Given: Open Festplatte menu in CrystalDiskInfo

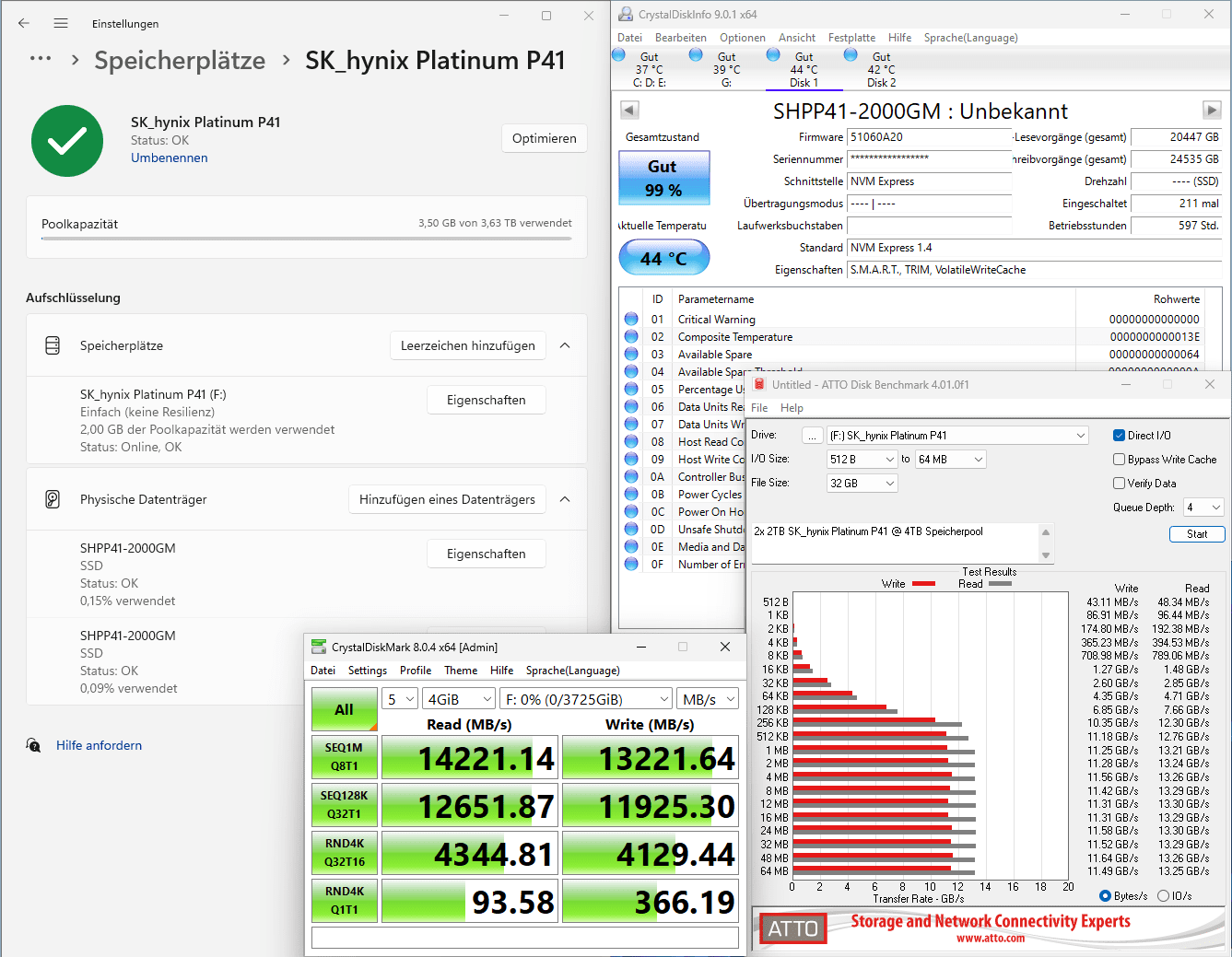Looking at the screenshot, I should coord(851,38).
